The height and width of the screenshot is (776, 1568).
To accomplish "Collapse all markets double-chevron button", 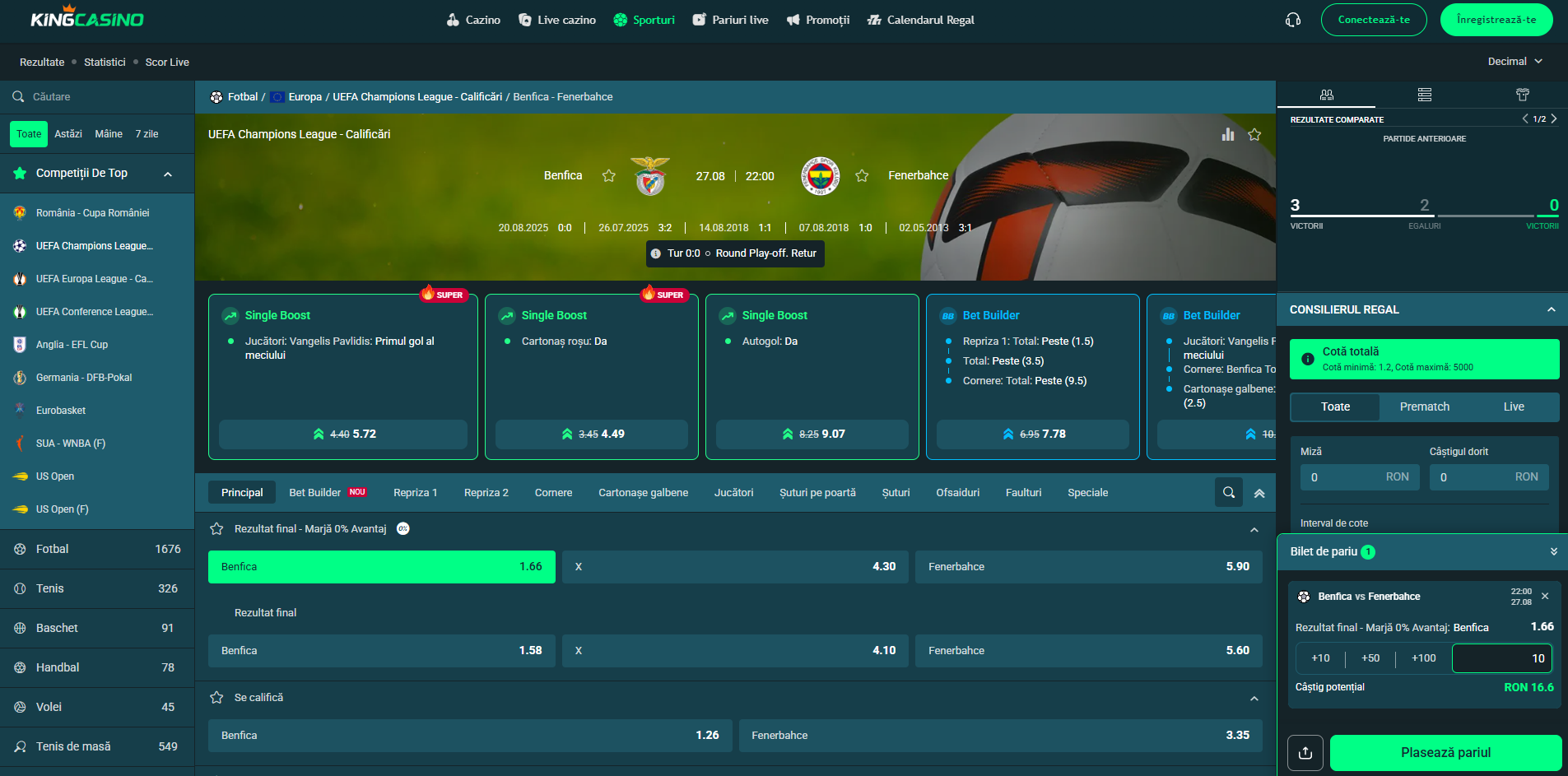I will click(x=1259, y=493).
